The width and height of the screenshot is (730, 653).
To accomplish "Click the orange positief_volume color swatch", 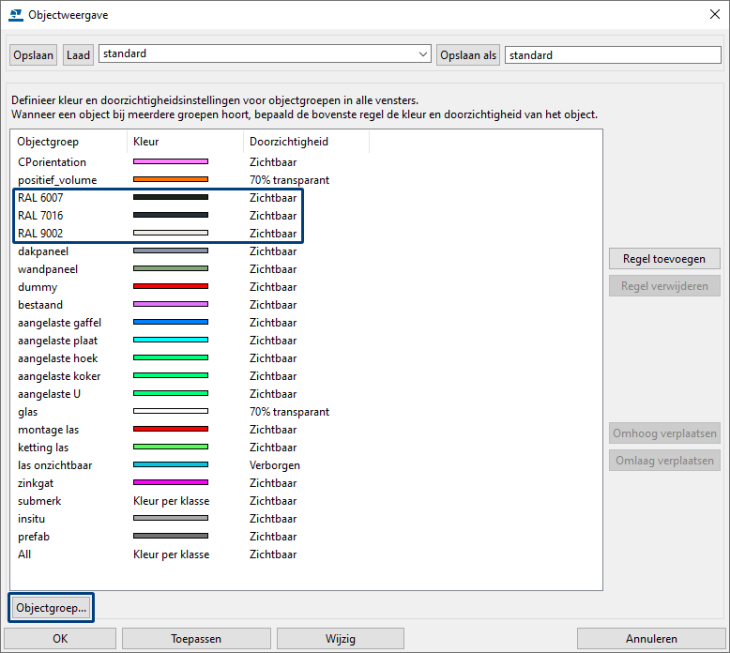I will [170, 180].
